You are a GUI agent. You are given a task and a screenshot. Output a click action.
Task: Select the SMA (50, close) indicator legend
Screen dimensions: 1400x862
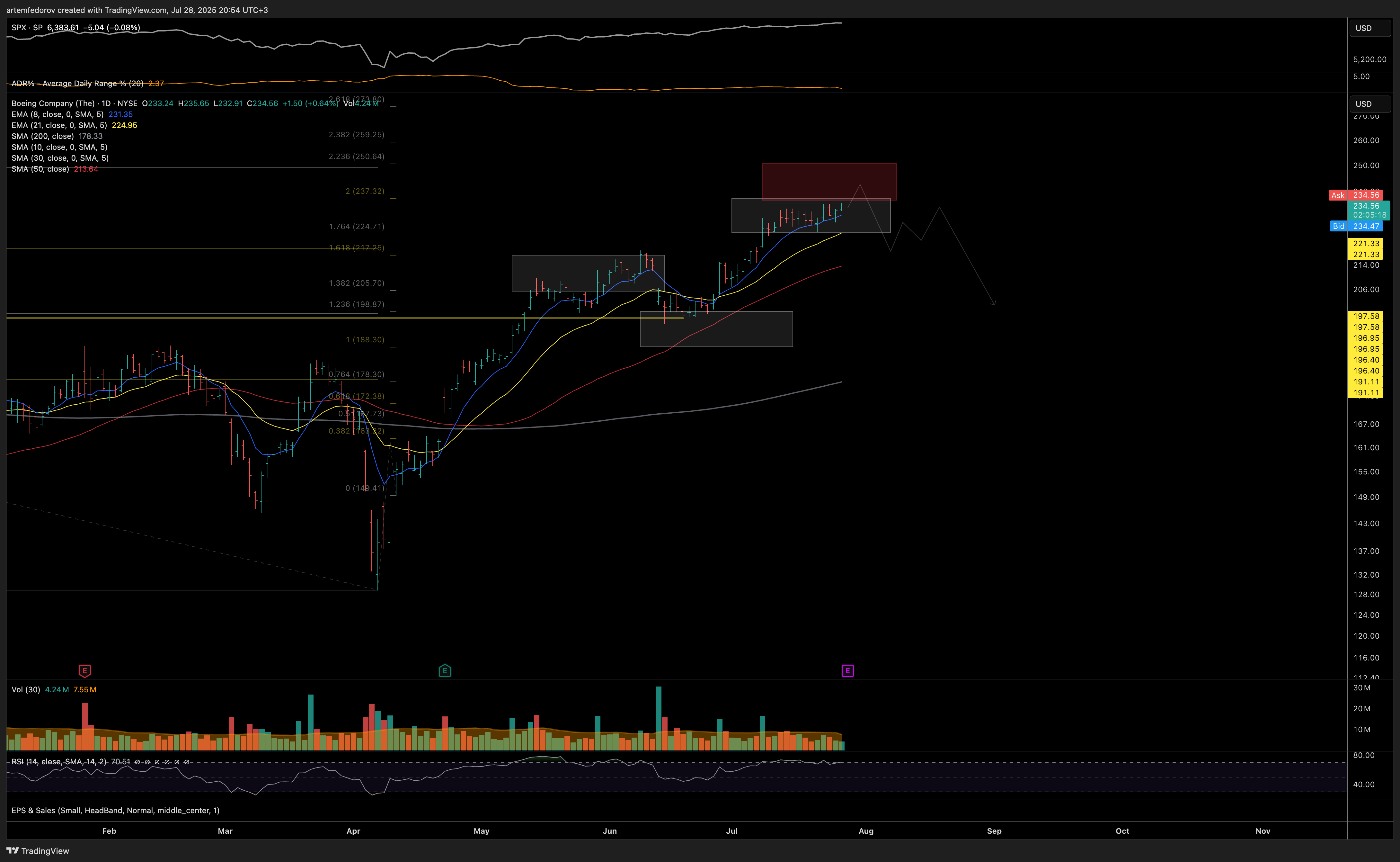[x=40, y=169]
